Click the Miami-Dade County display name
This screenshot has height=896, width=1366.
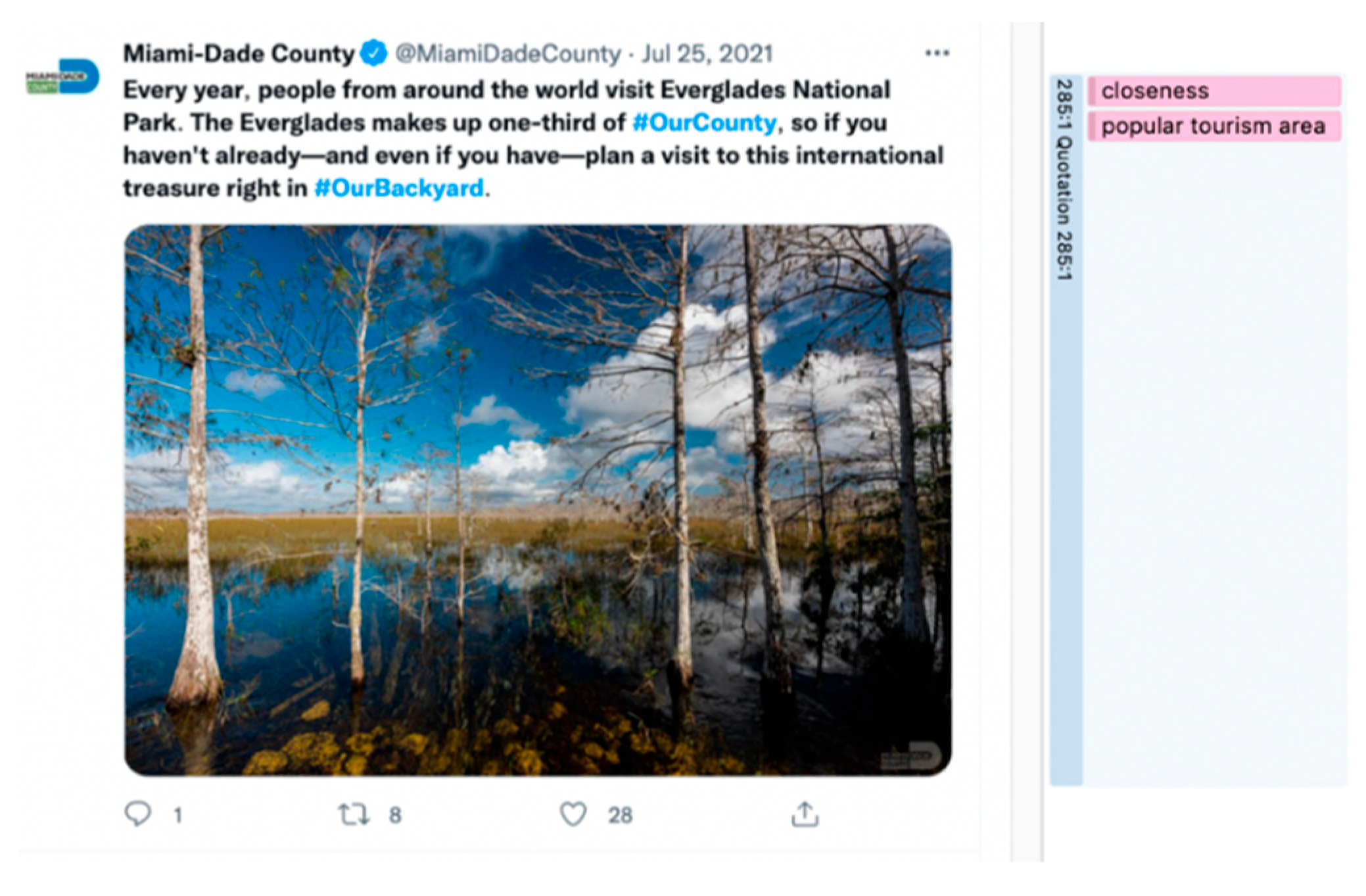tap(239, 54)
